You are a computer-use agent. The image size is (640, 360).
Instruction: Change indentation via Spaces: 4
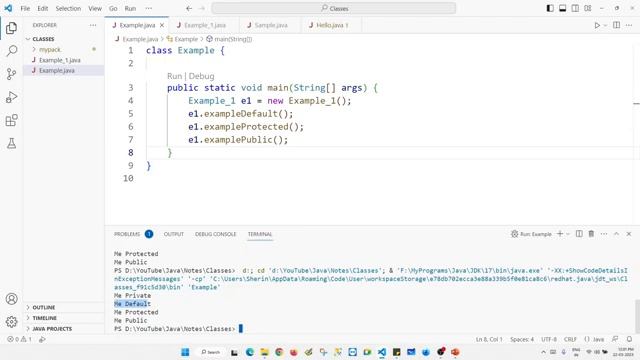tap(522, 339)
